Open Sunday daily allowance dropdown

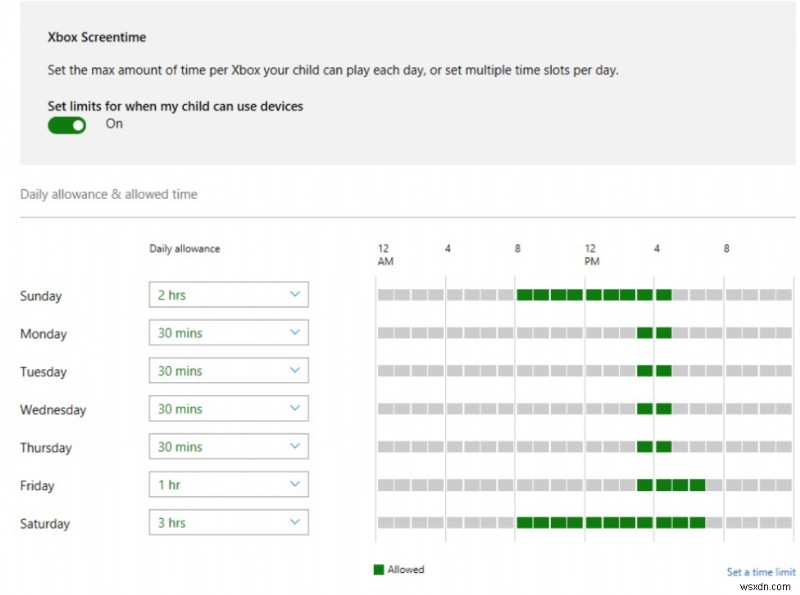228,295
